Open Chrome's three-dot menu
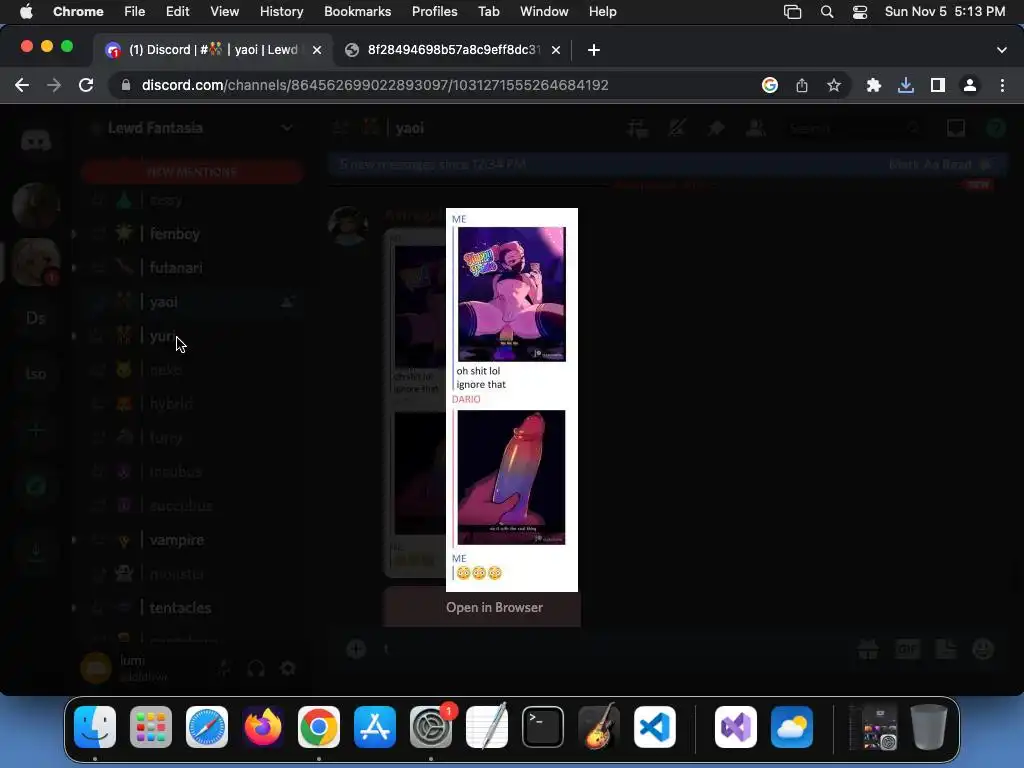Viewport: 1024px width, 768px height. (1002, 86)
